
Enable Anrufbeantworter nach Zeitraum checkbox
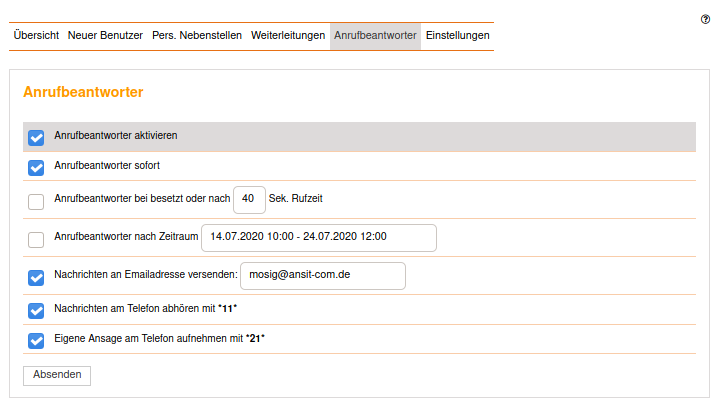tap(36, 239)
